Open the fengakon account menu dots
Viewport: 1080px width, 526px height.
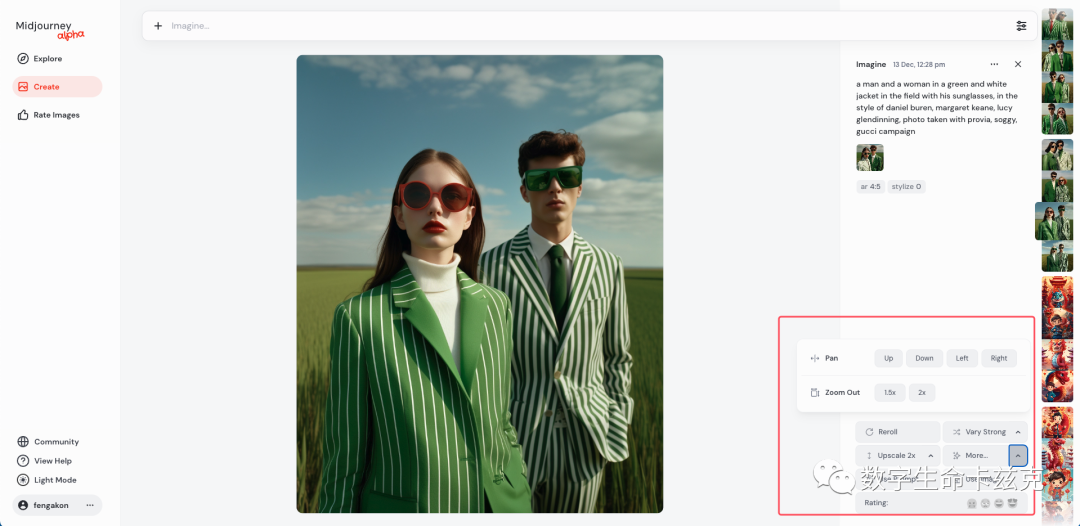point(90,505)
